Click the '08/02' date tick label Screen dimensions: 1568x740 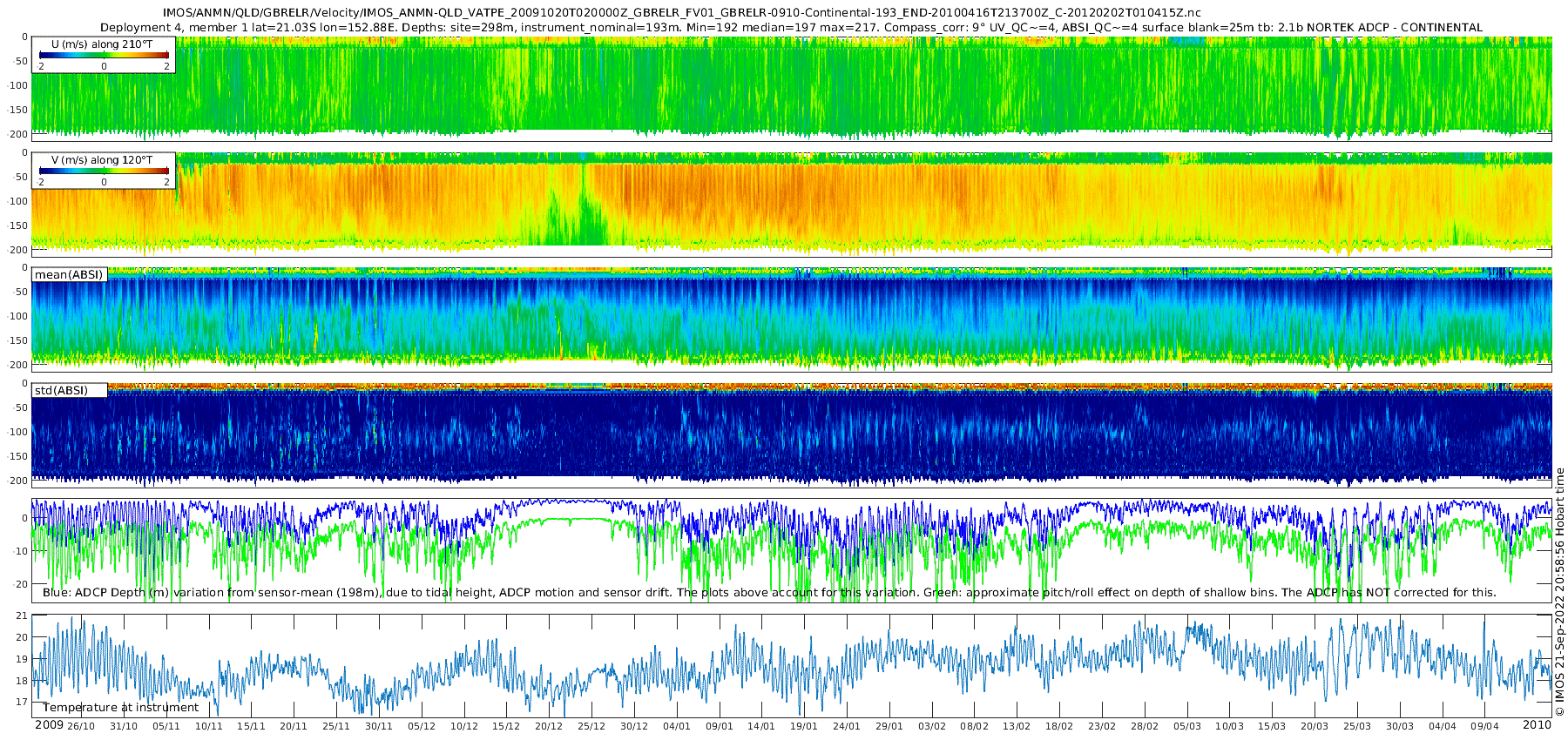tap(975, 726)
